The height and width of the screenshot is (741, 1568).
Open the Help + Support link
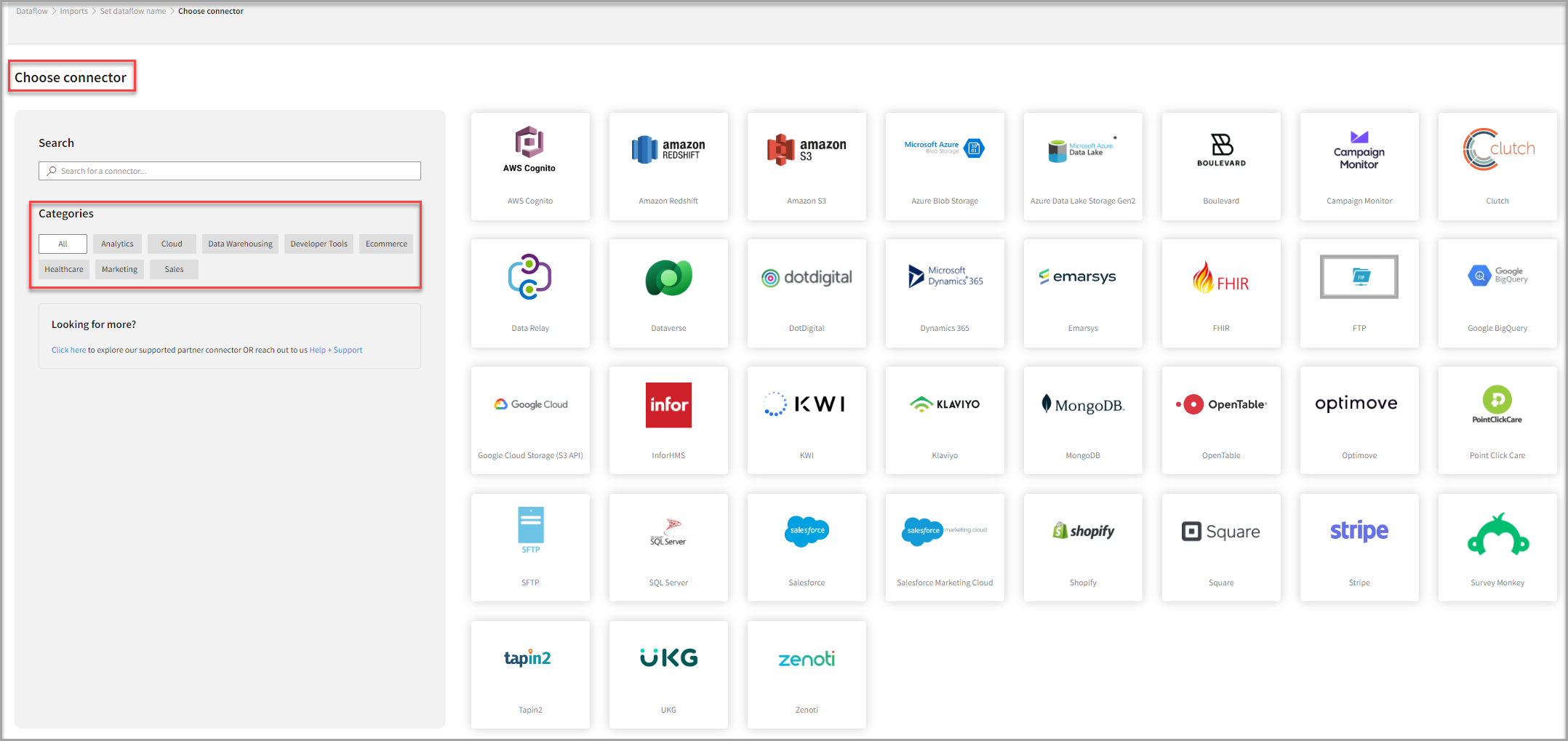tap(335, 350)
